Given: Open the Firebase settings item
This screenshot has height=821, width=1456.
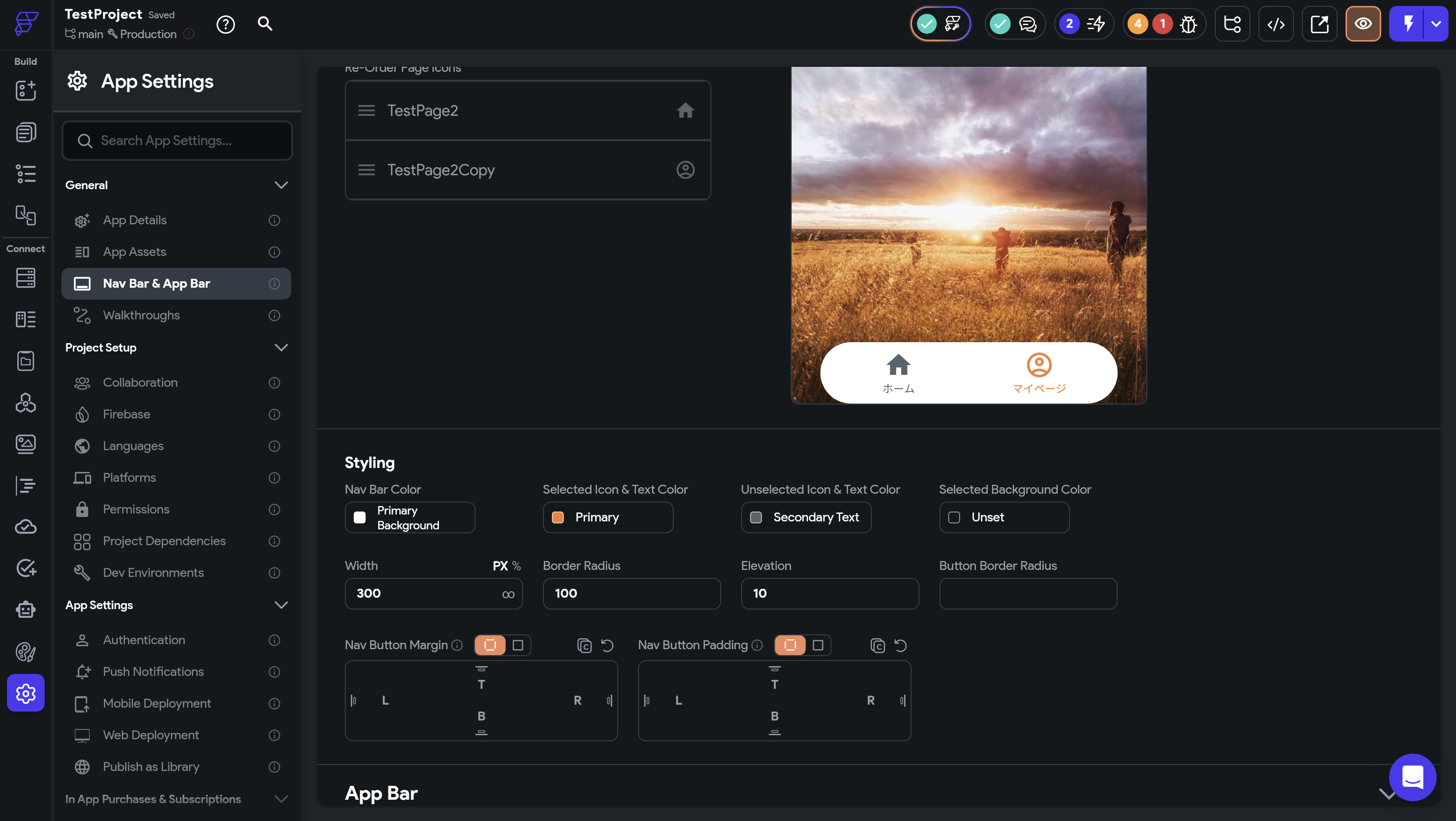Looking at the screenshot, I should [127, 414].
